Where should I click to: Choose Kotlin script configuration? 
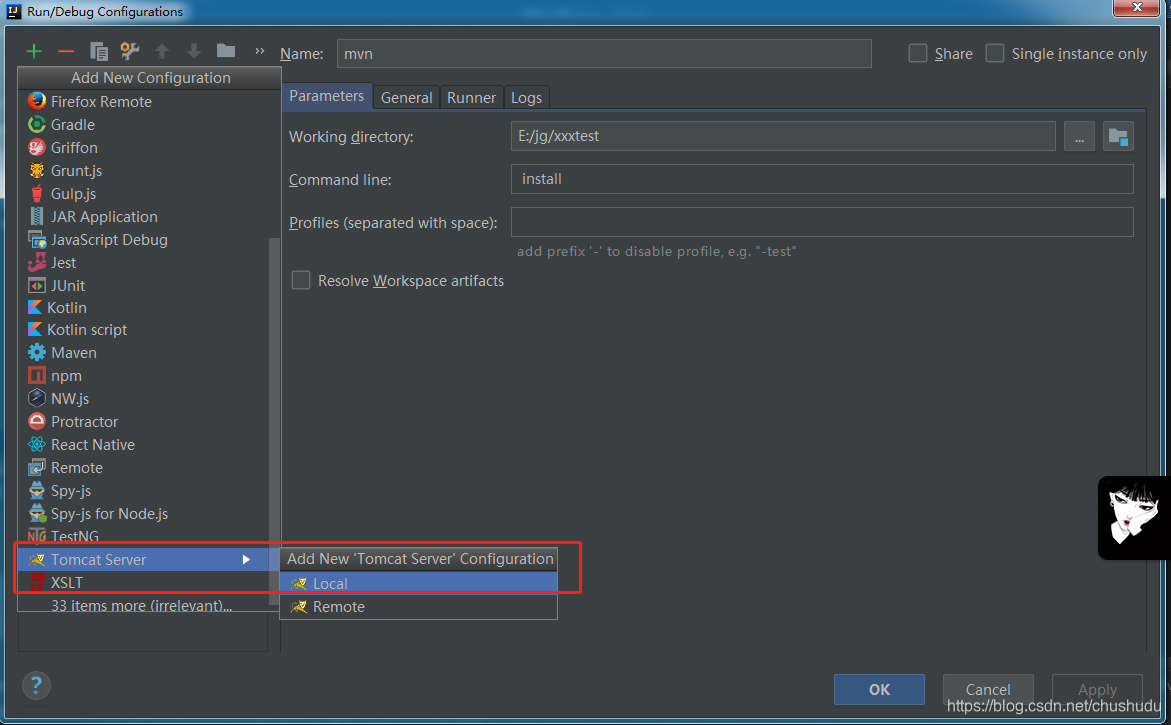click(143, 330)
